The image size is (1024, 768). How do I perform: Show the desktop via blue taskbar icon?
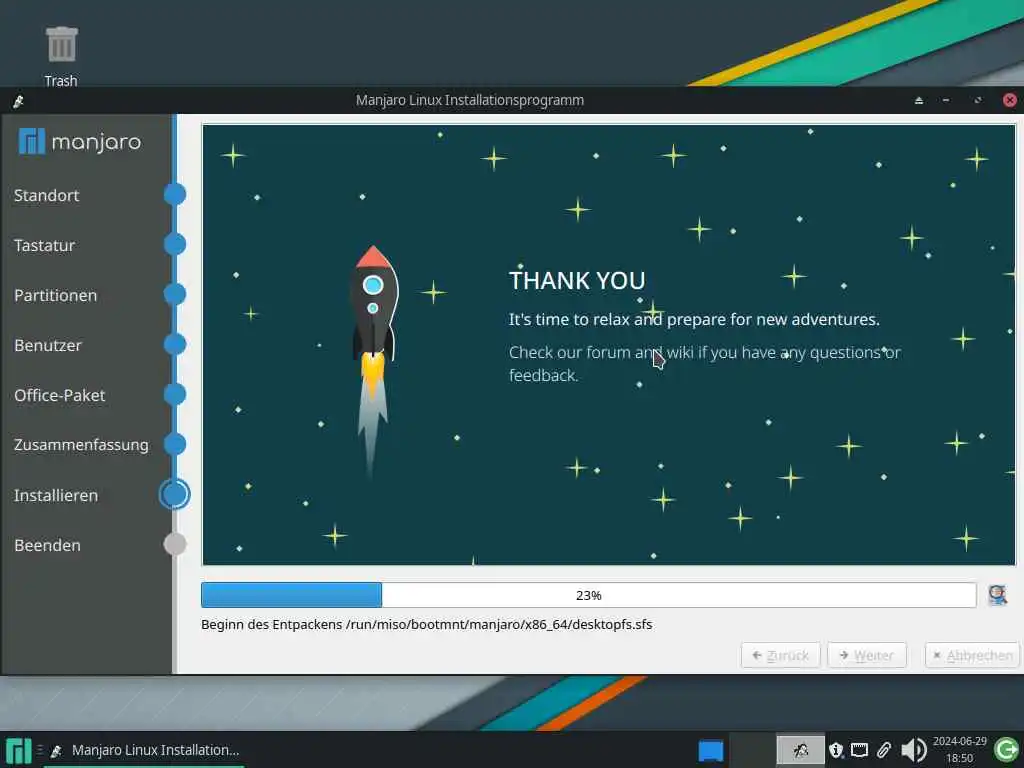[x=711, y=750]
